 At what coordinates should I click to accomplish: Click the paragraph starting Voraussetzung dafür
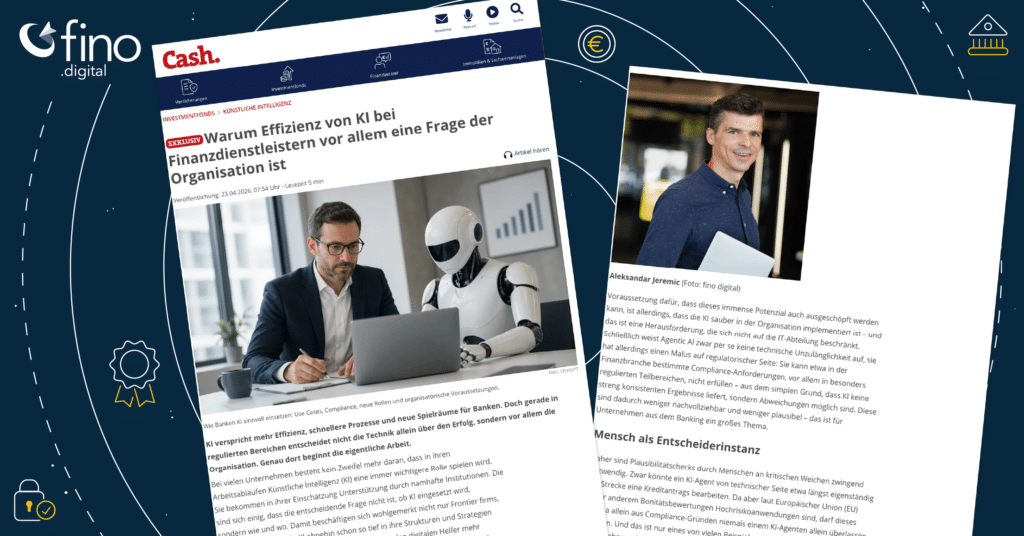[738, 362]
